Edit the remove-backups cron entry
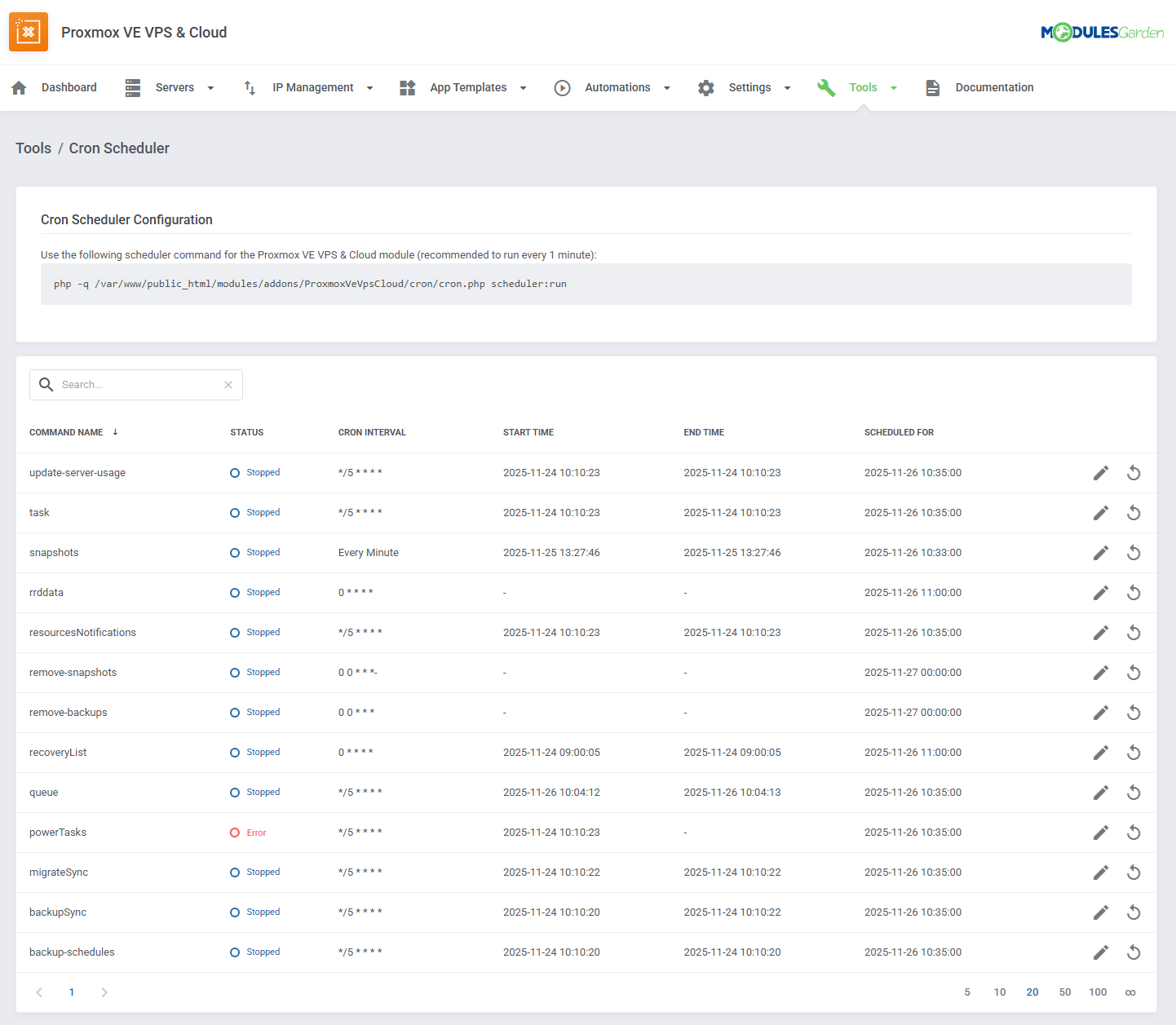 point(1101,713)
